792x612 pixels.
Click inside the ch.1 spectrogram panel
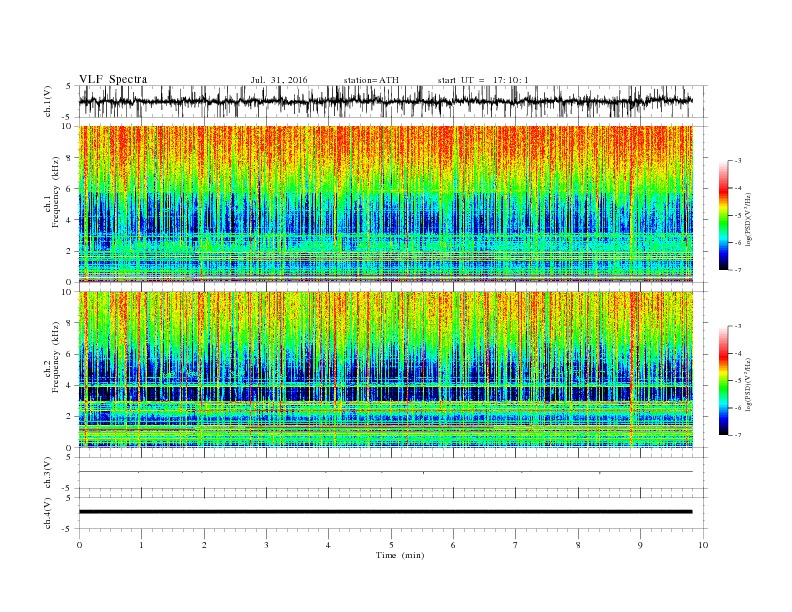tap(385, 204)
